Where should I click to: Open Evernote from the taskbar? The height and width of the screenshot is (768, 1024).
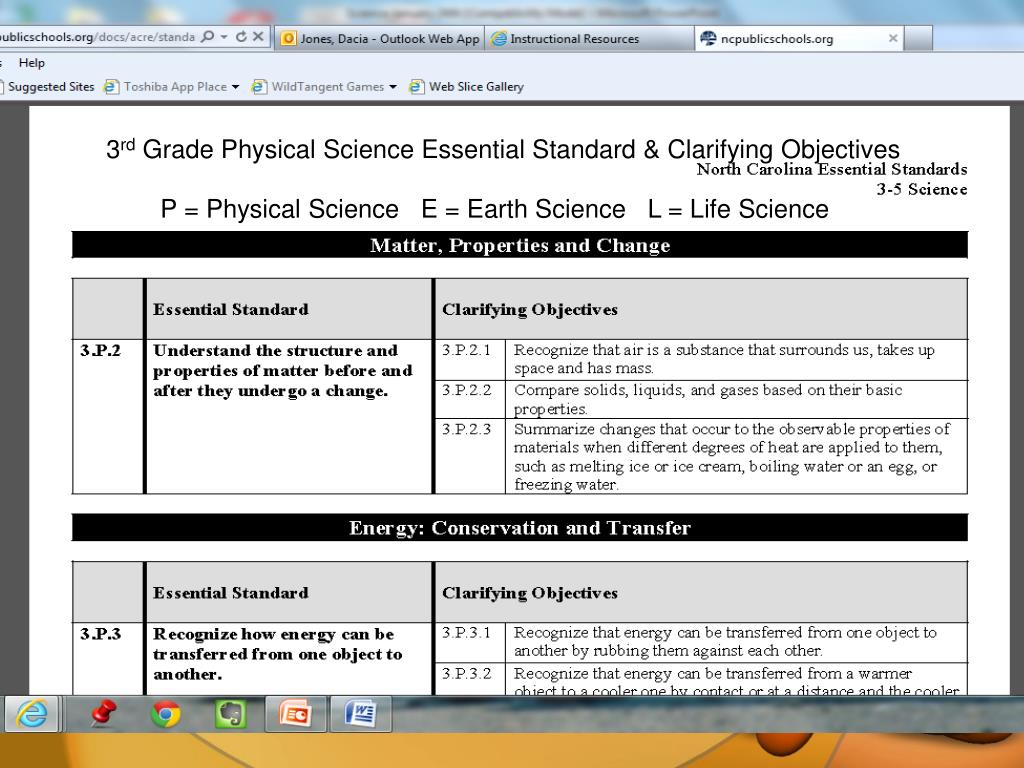pos(230,714)
